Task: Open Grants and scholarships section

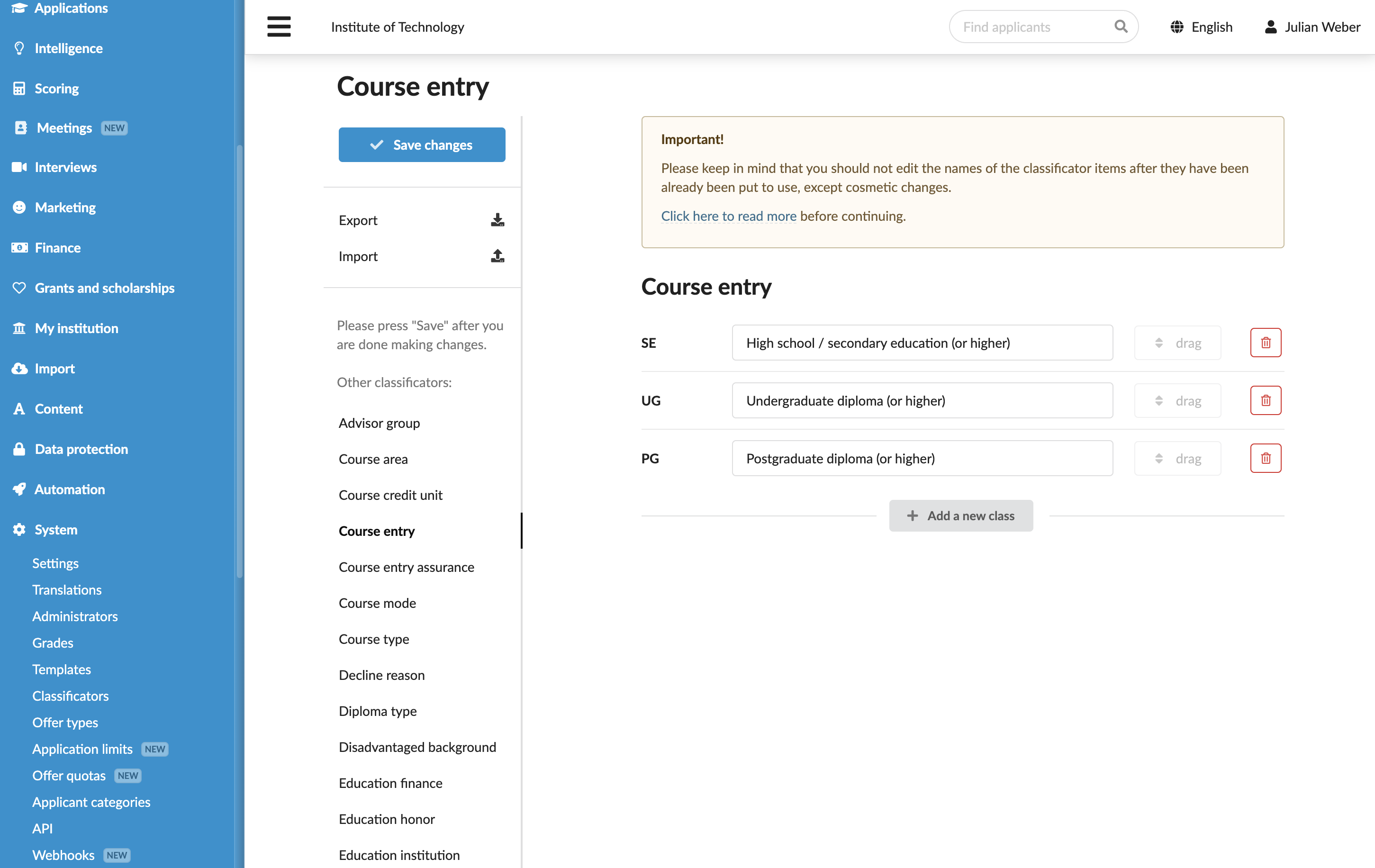Action: pos(105,288)
